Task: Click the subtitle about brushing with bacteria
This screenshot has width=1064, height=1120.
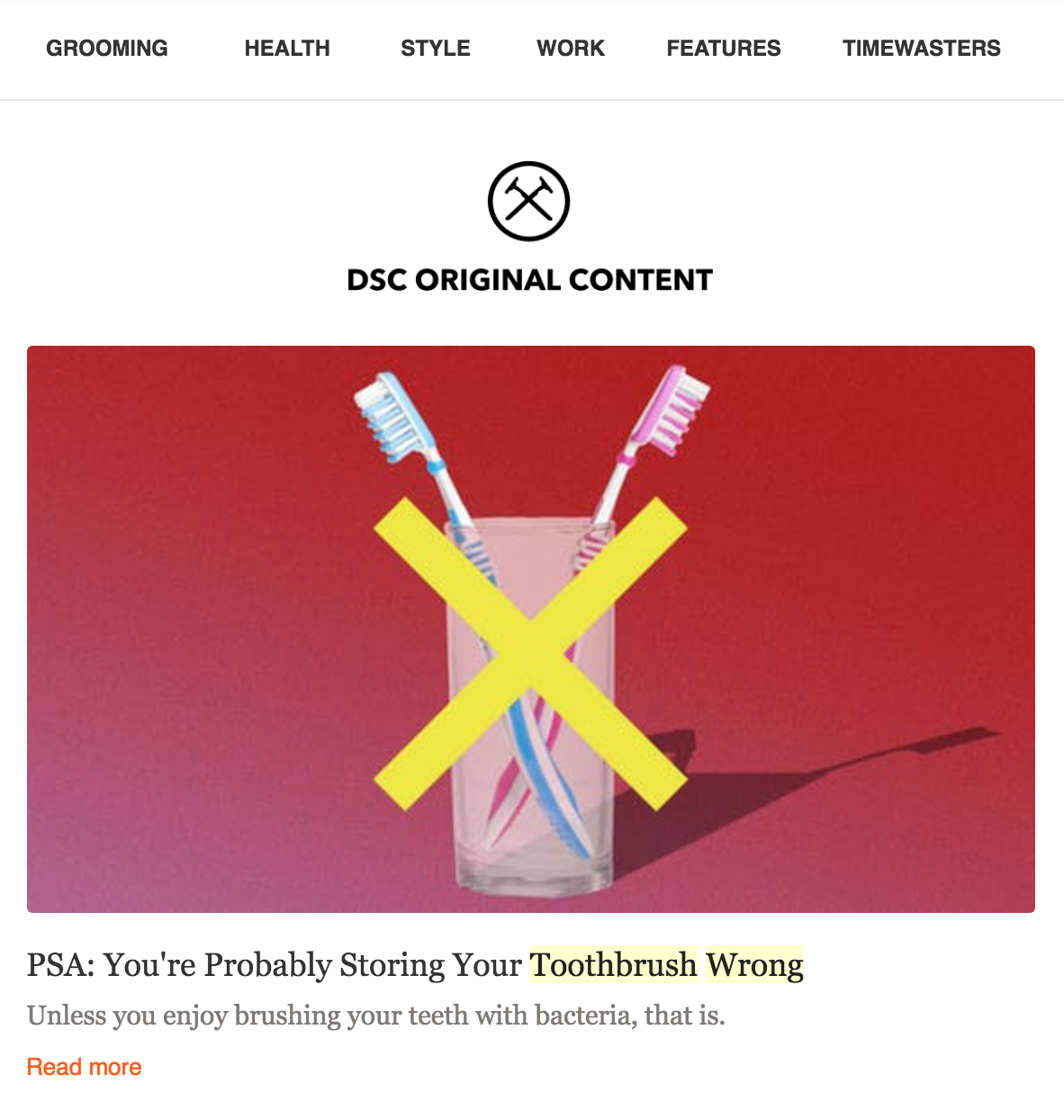Action: click(x=376, y=1016)
